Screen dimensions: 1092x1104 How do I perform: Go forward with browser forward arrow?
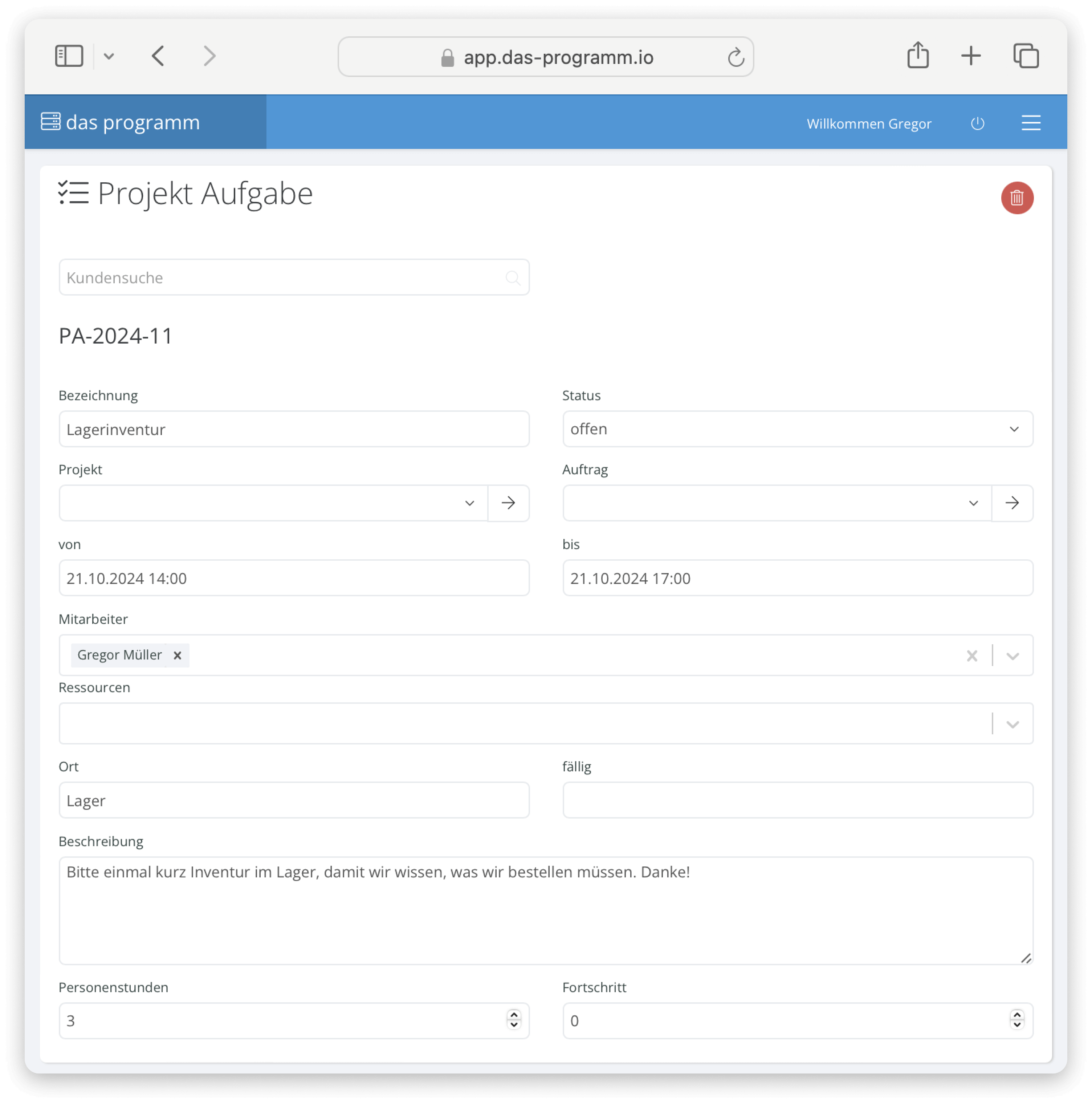209,56
